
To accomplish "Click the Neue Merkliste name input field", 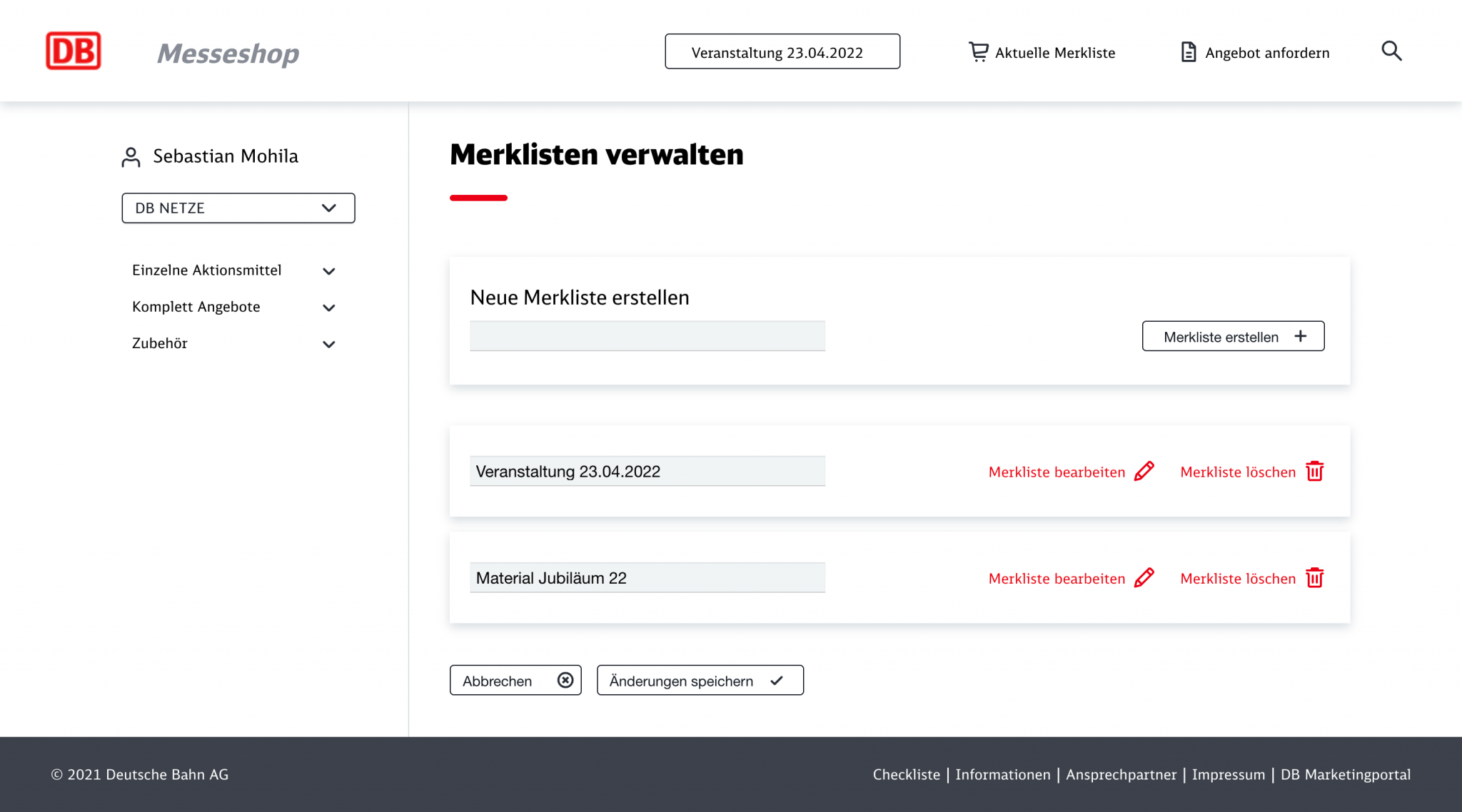I will 647,335.
